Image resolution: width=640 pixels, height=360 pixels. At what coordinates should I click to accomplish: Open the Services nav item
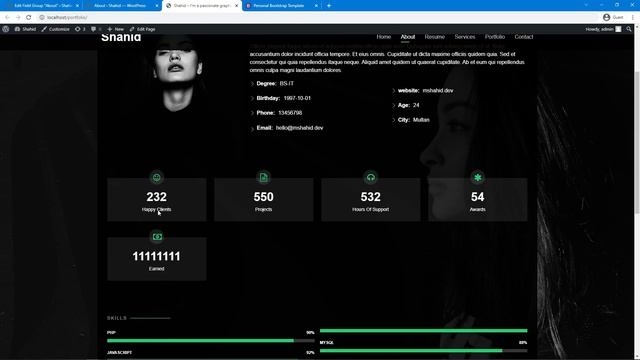(x=465, y=37)
